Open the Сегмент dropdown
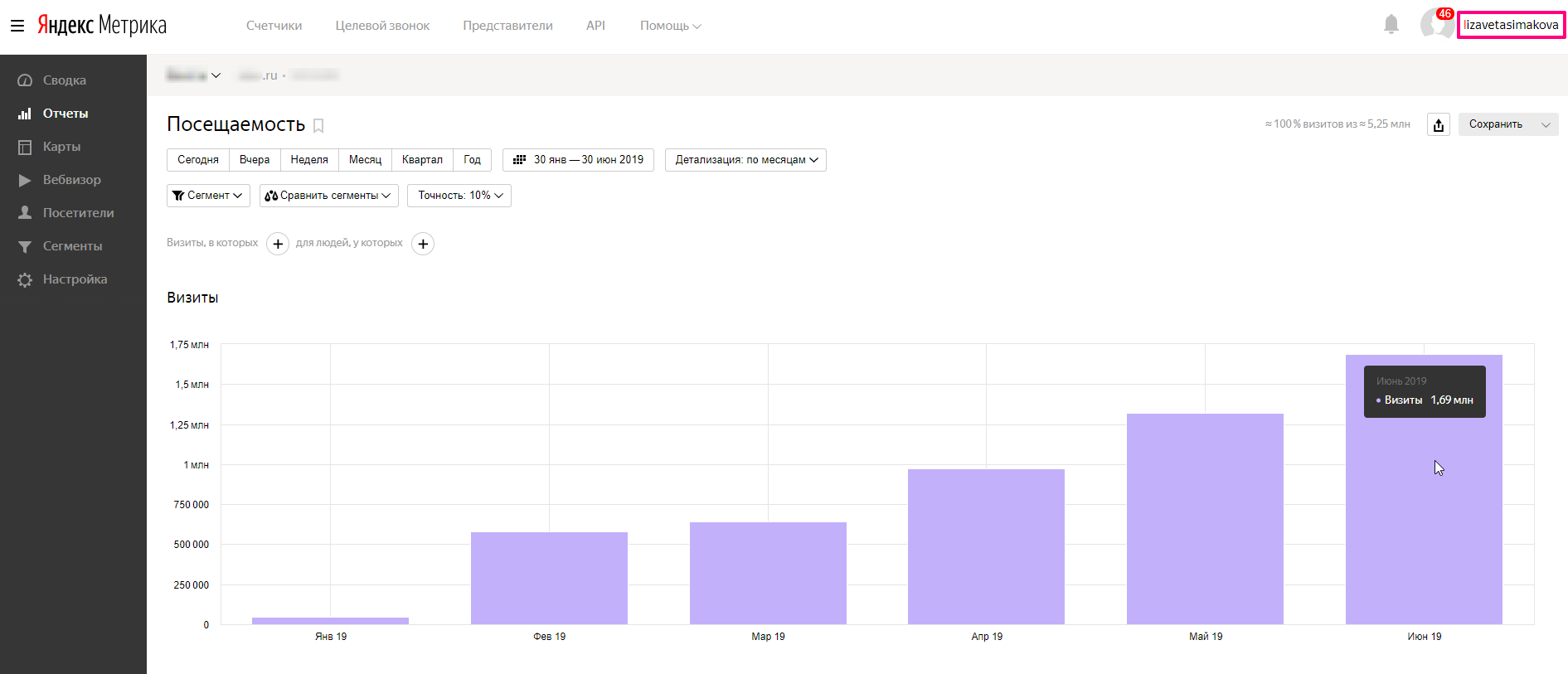1568x674 pixels. [x=208, y=196]
